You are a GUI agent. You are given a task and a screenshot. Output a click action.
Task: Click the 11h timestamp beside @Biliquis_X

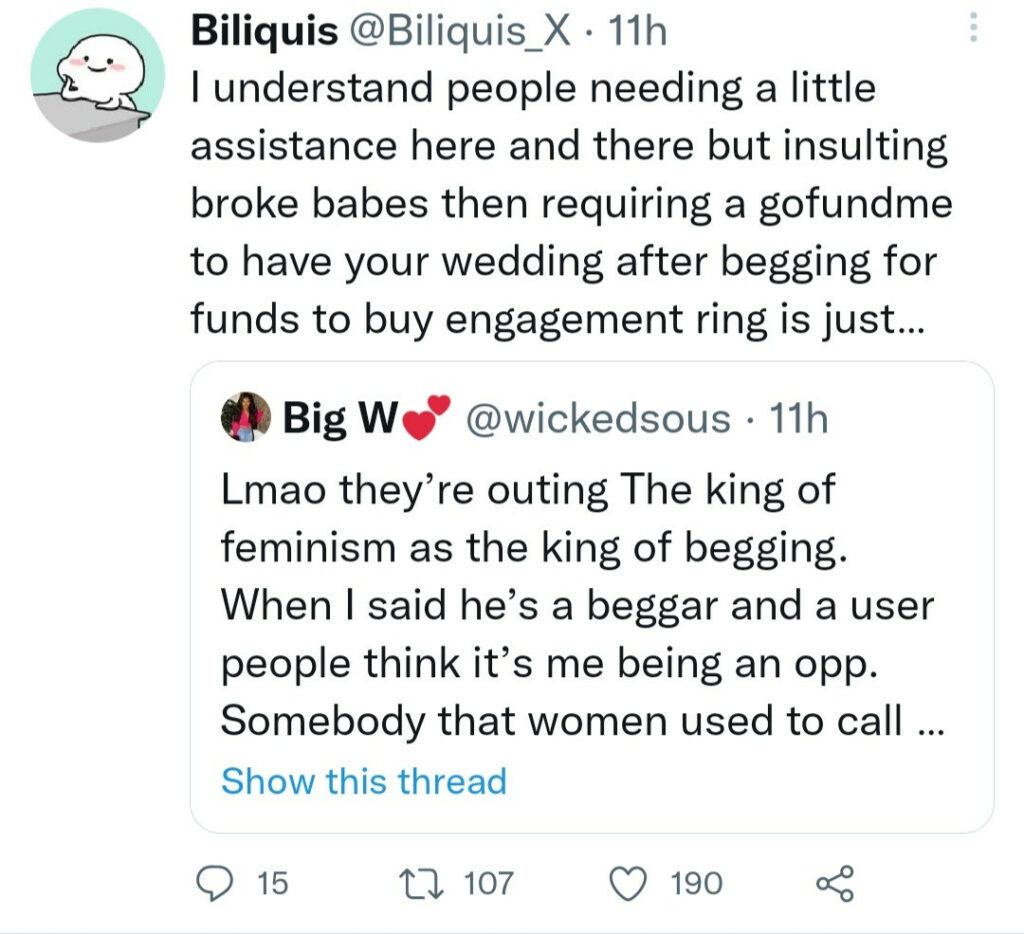[x=638, y=33]
